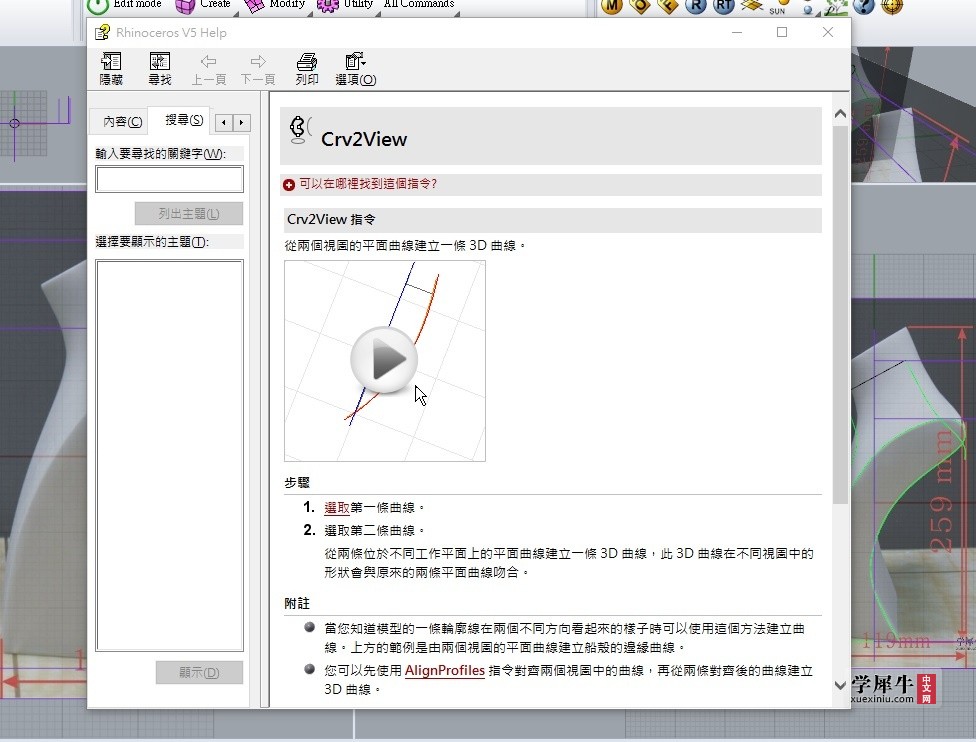
Task: Click the 顯示(D) button
Action: 199,672
